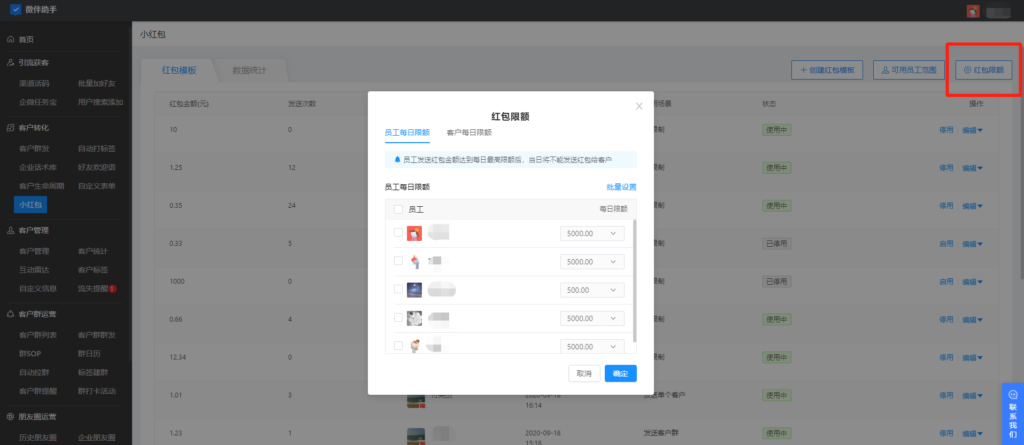The height and width of the screenshot is (445, 1024).
Task: Click the 微伴助手 logo icon
Action: point(16,10)
